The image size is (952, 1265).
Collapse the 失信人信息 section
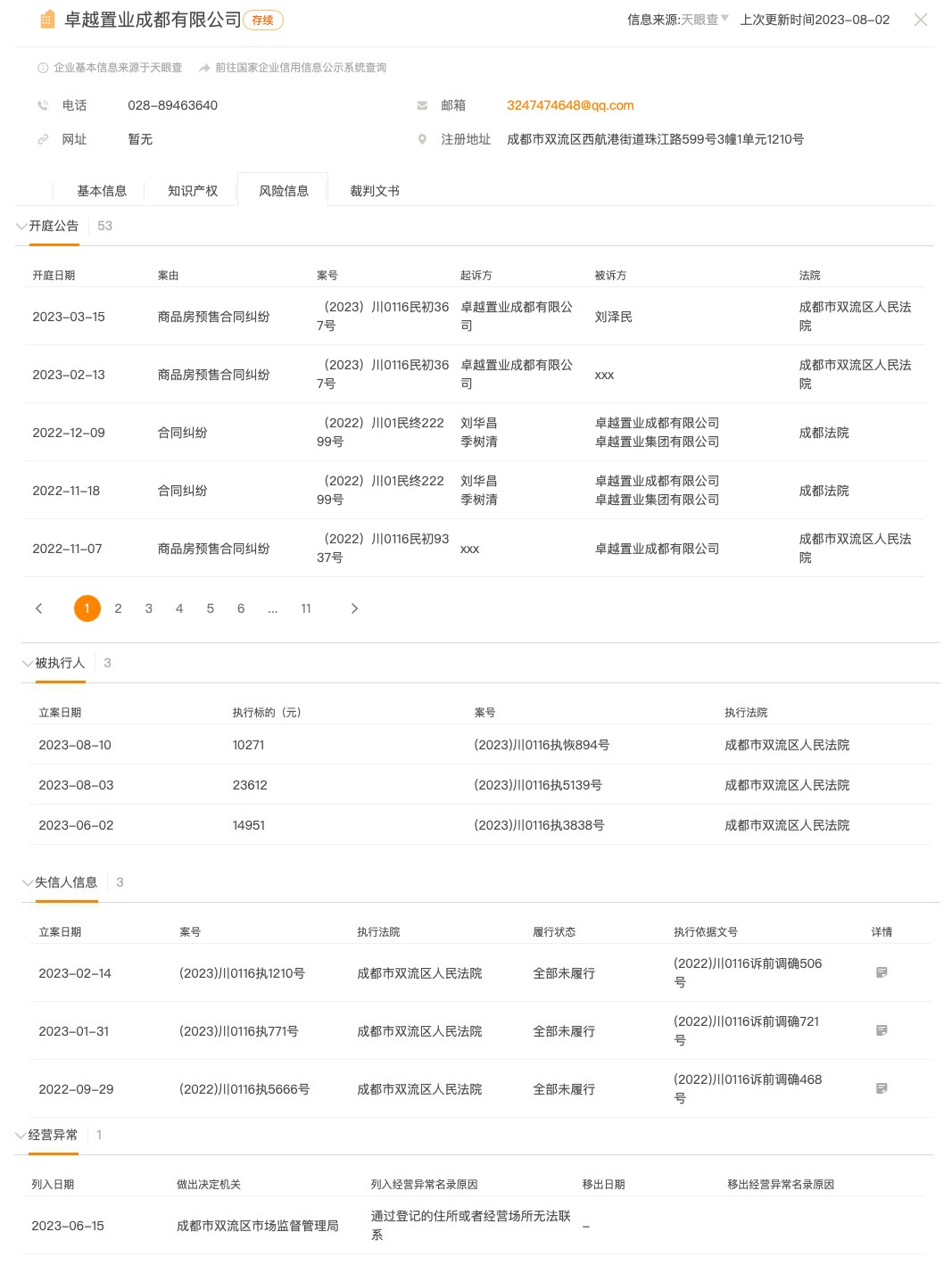(x=28, y=883)
